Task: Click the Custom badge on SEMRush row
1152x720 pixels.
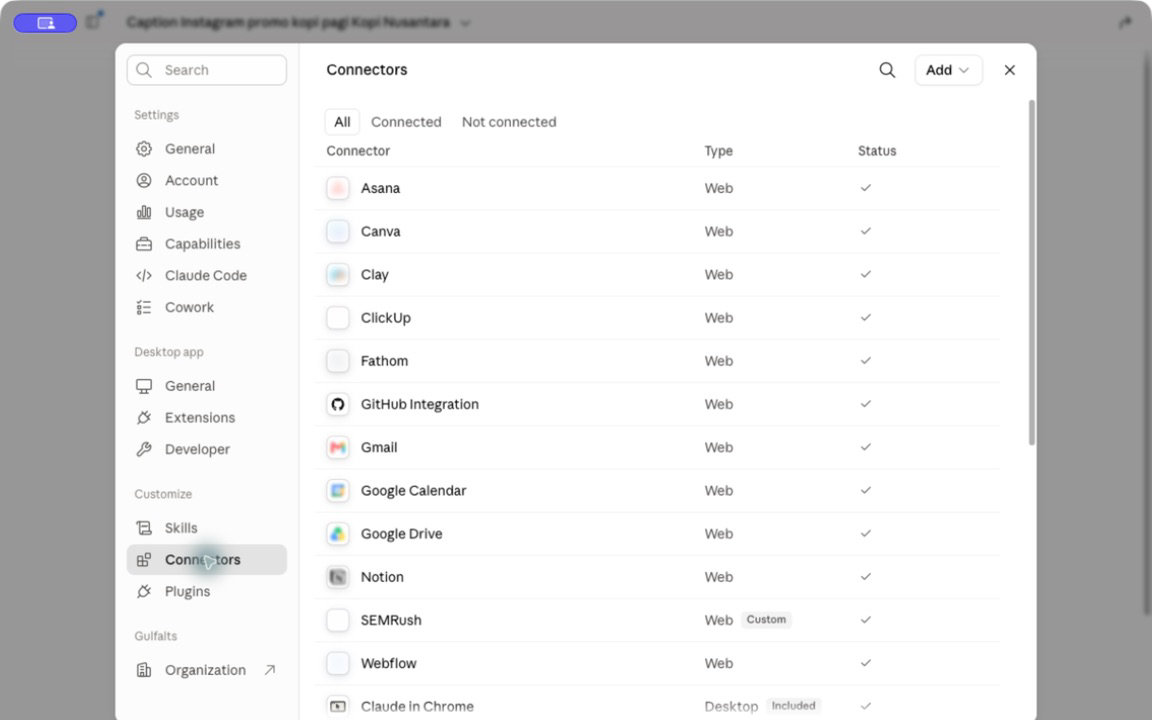Action: (x=766, y=619)
